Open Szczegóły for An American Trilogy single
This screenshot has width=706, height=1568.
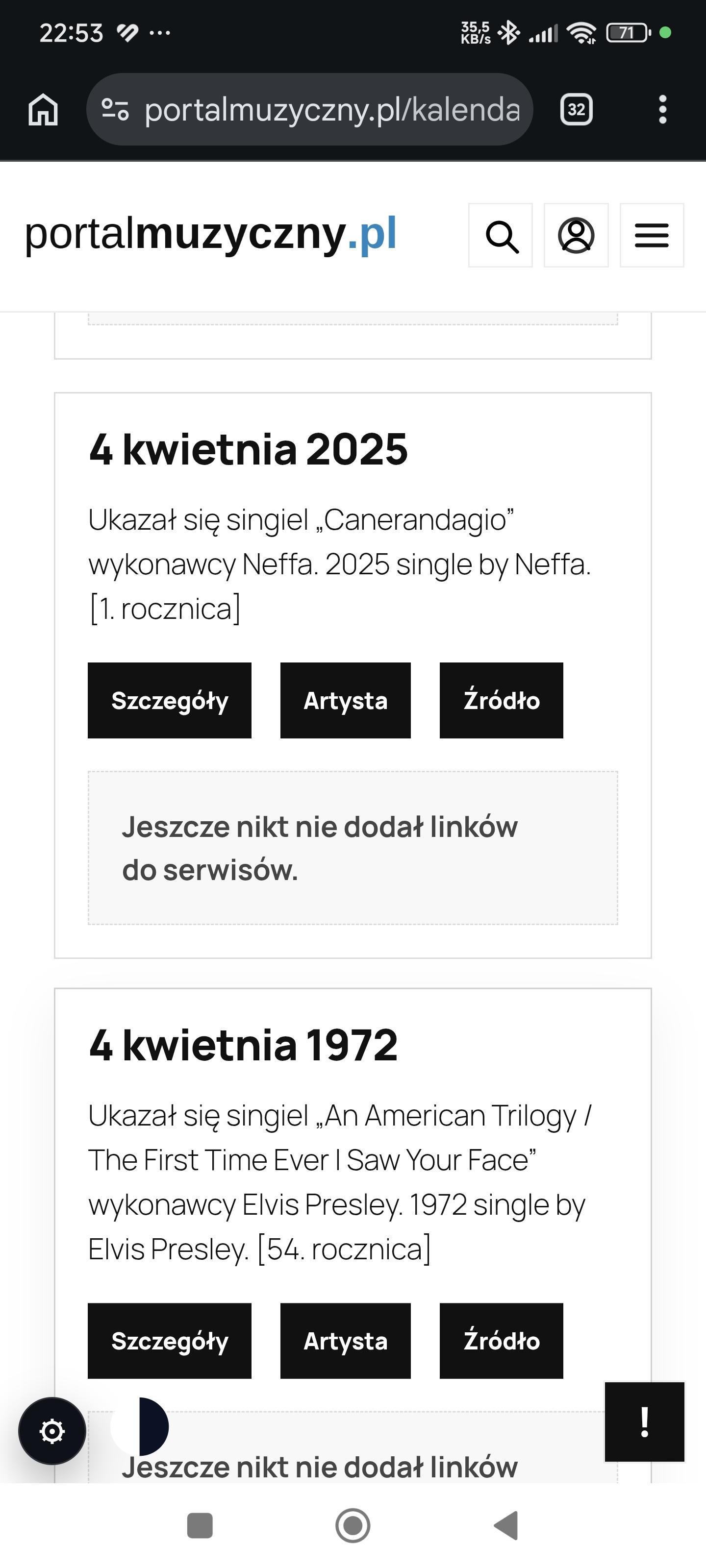(x=169, y=1340)
